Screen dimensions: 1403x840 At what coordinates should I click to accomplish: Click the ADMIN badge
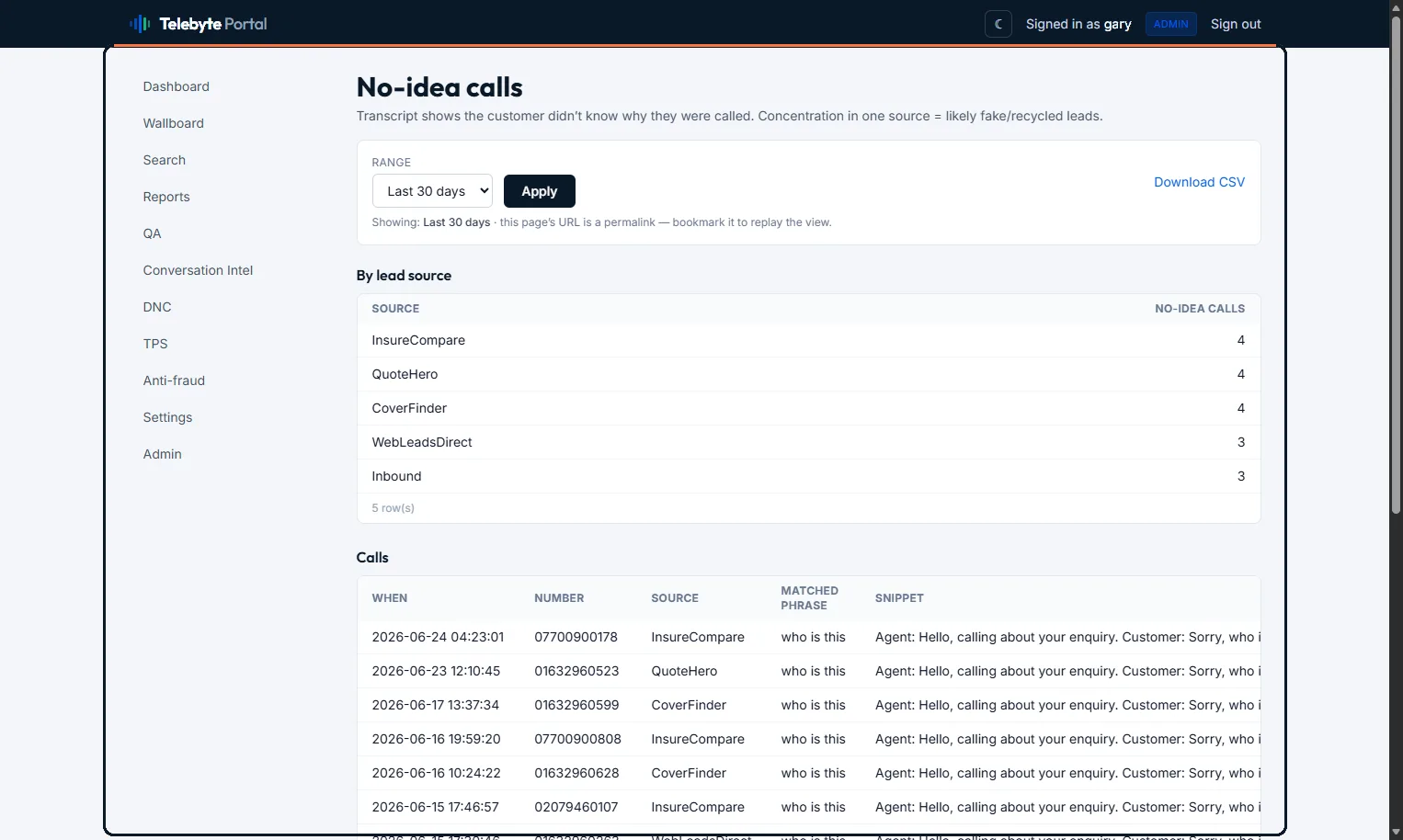tap(1170, 24)
